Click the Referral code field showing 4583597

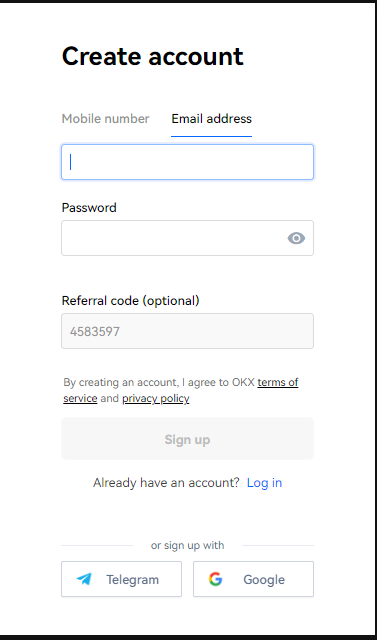(x=187, y=331)
